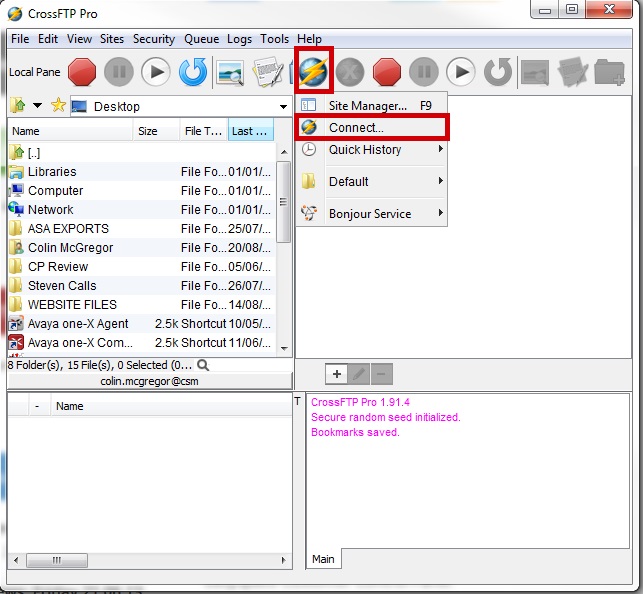Viewport: 643px width, 594px height.
Task: Click the plus add button below remote pane
Action: click(x=337, y=374)
